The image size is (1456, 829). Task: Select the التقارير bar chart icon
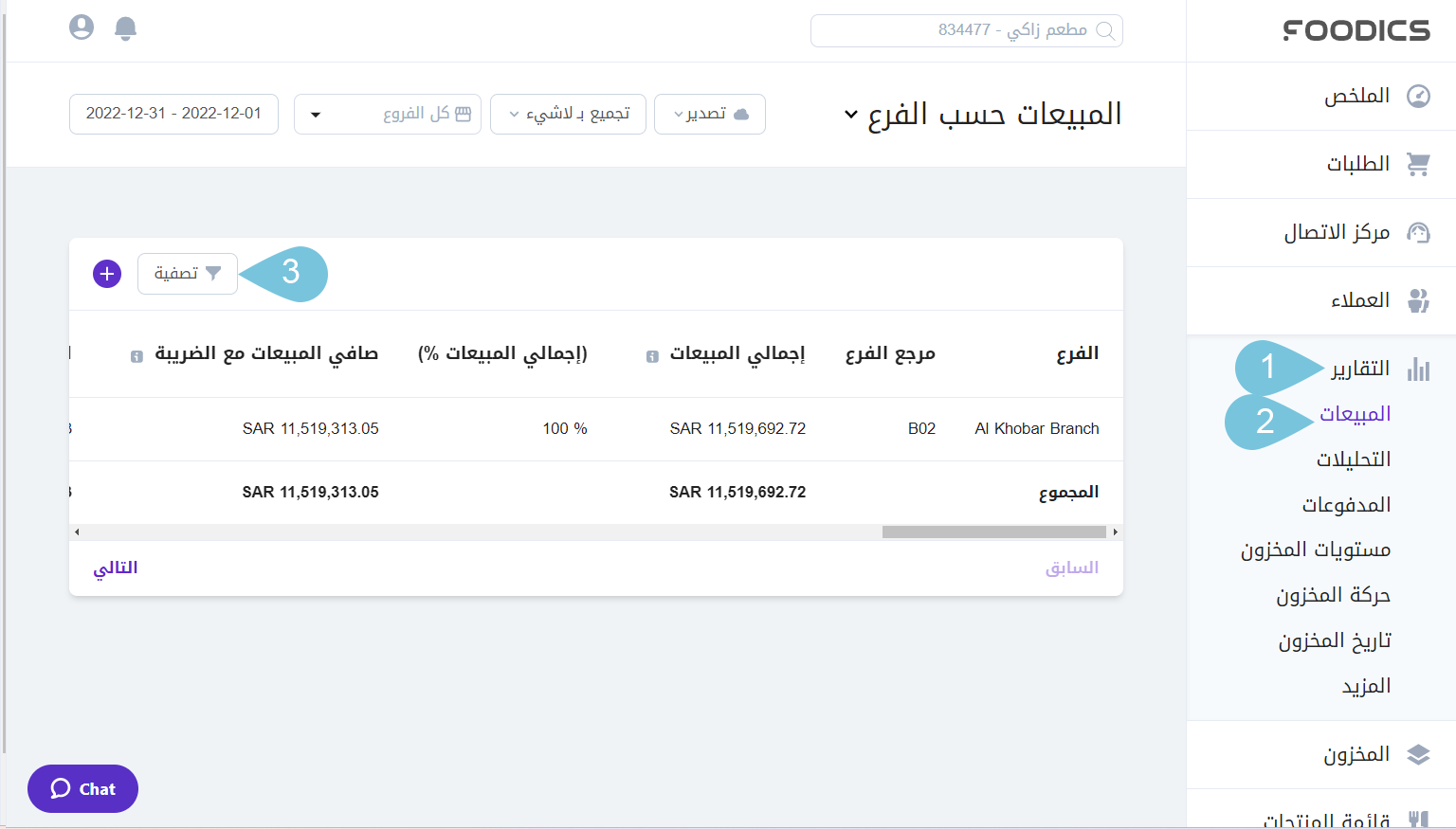point(1419,369)
